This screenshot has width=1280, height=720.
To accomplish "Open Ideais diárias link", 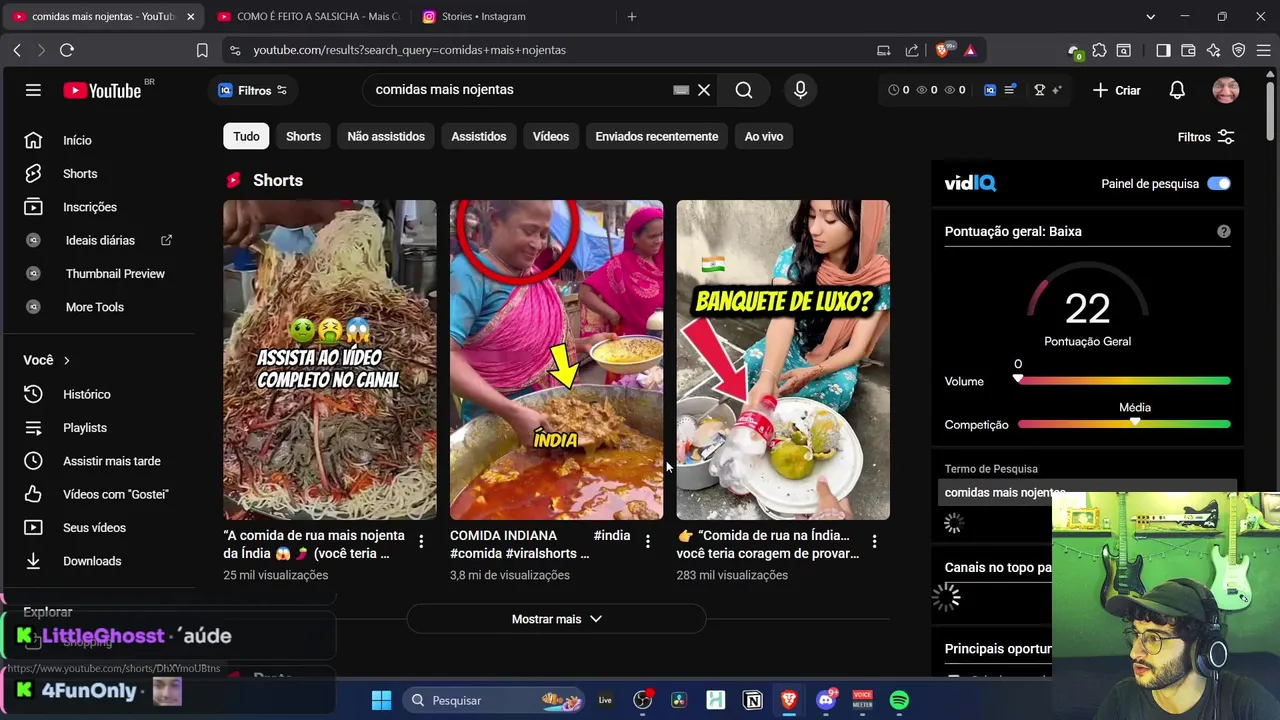I will click(100, 240).
